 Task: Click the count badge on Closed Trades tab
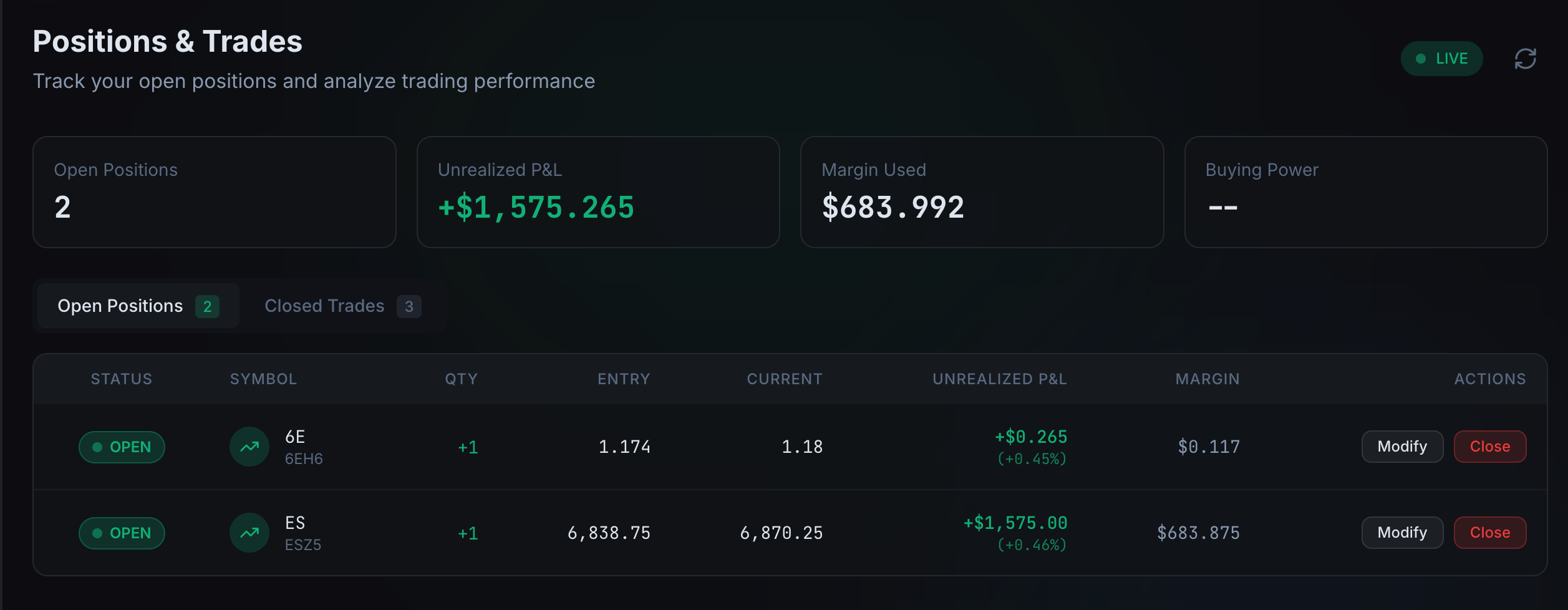coord(410,306)
